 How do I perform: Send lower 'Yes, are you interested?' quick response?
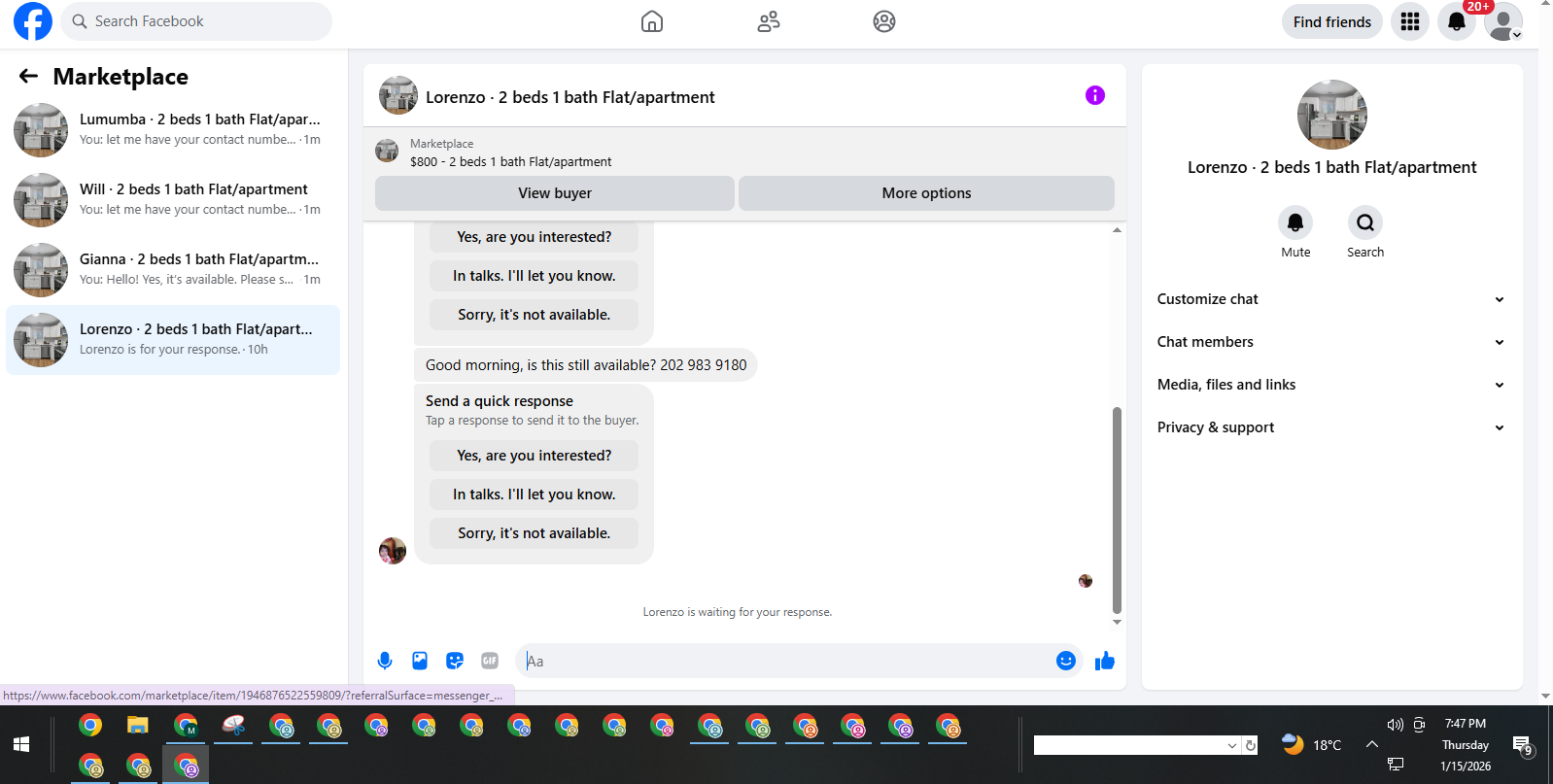(x=535, y=456)
